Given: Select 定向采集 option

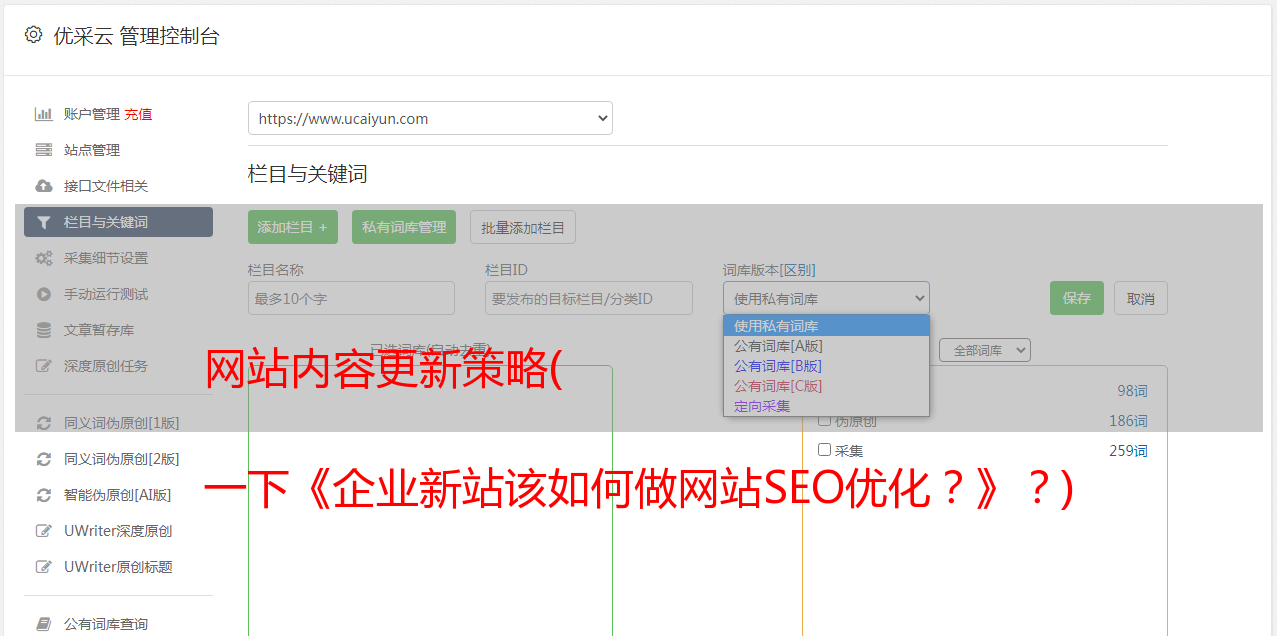Looking at the screenshot, I should [826, 406].
